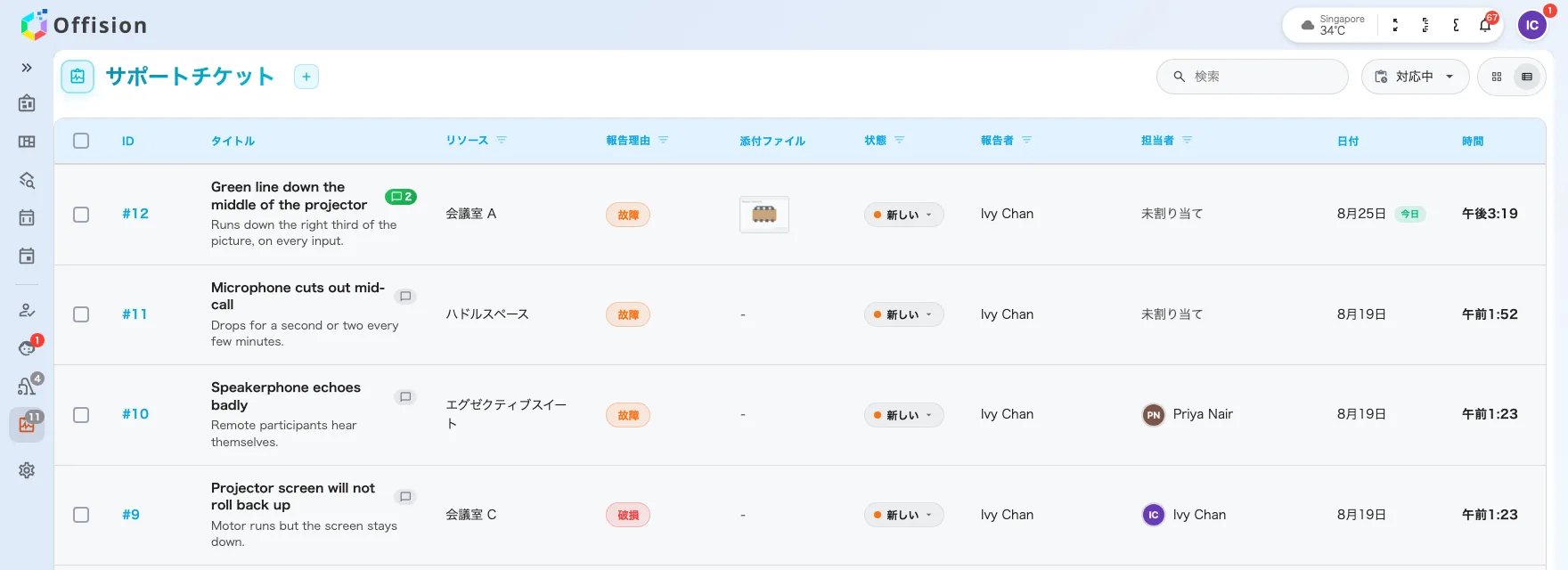Open the floor-plan grid sidebar icon

(27, 142)
